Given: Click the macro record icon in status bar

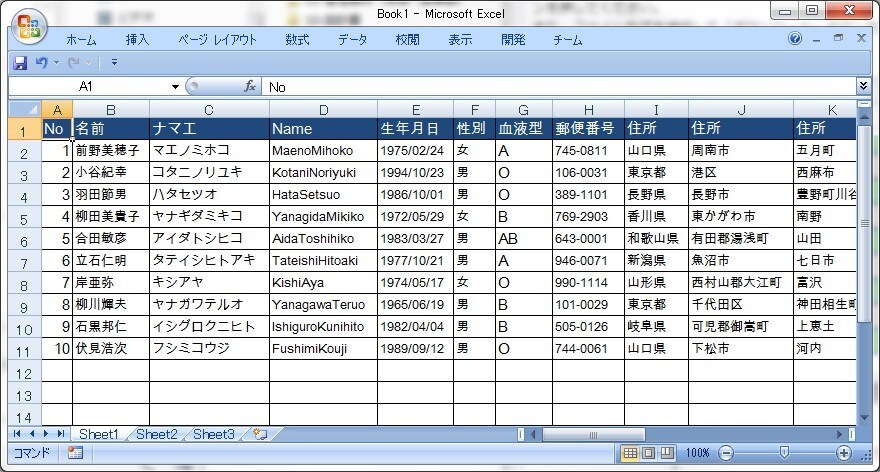Looking at the screenshot, I should (75, 452).
